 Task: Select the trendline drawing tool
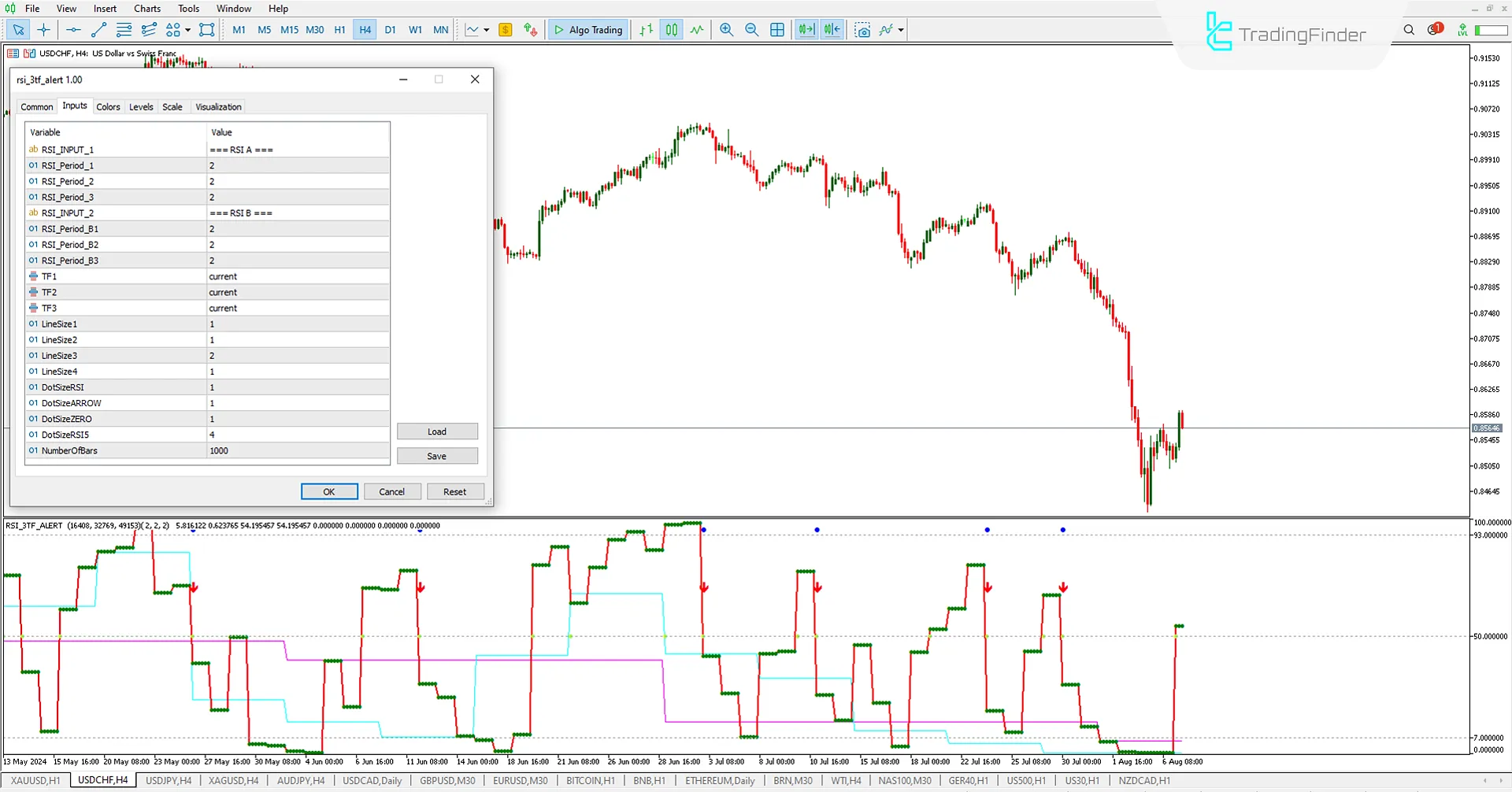[x=98, y=30]
